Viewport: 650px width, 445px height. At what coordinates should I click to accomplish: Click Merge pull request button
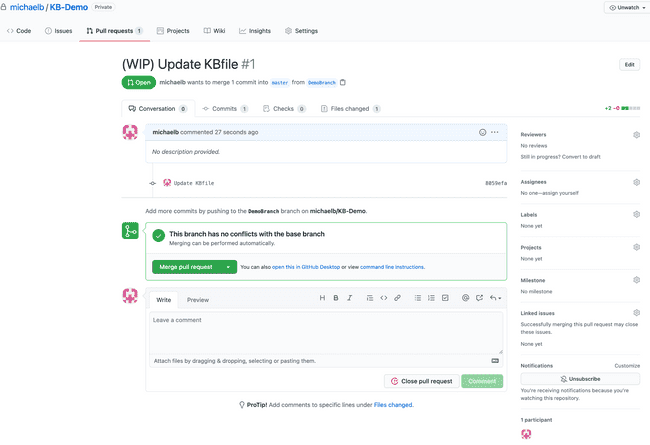pyautogui.click(x=186, y=267)
